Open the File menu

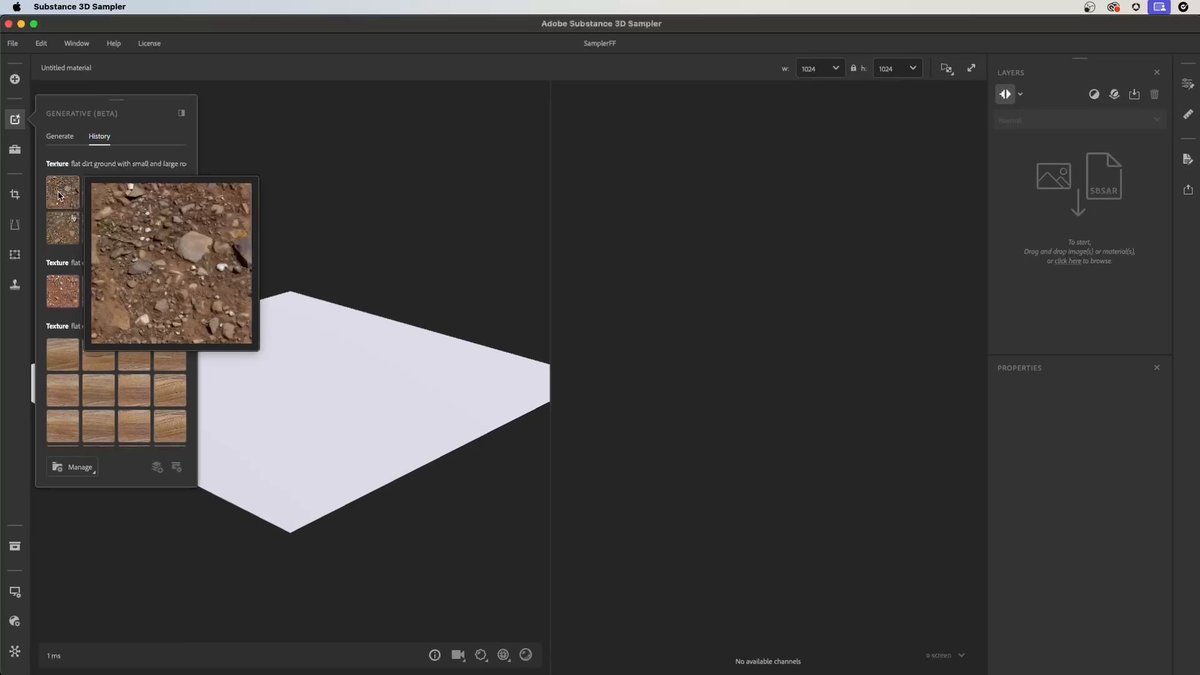(13, 43)
